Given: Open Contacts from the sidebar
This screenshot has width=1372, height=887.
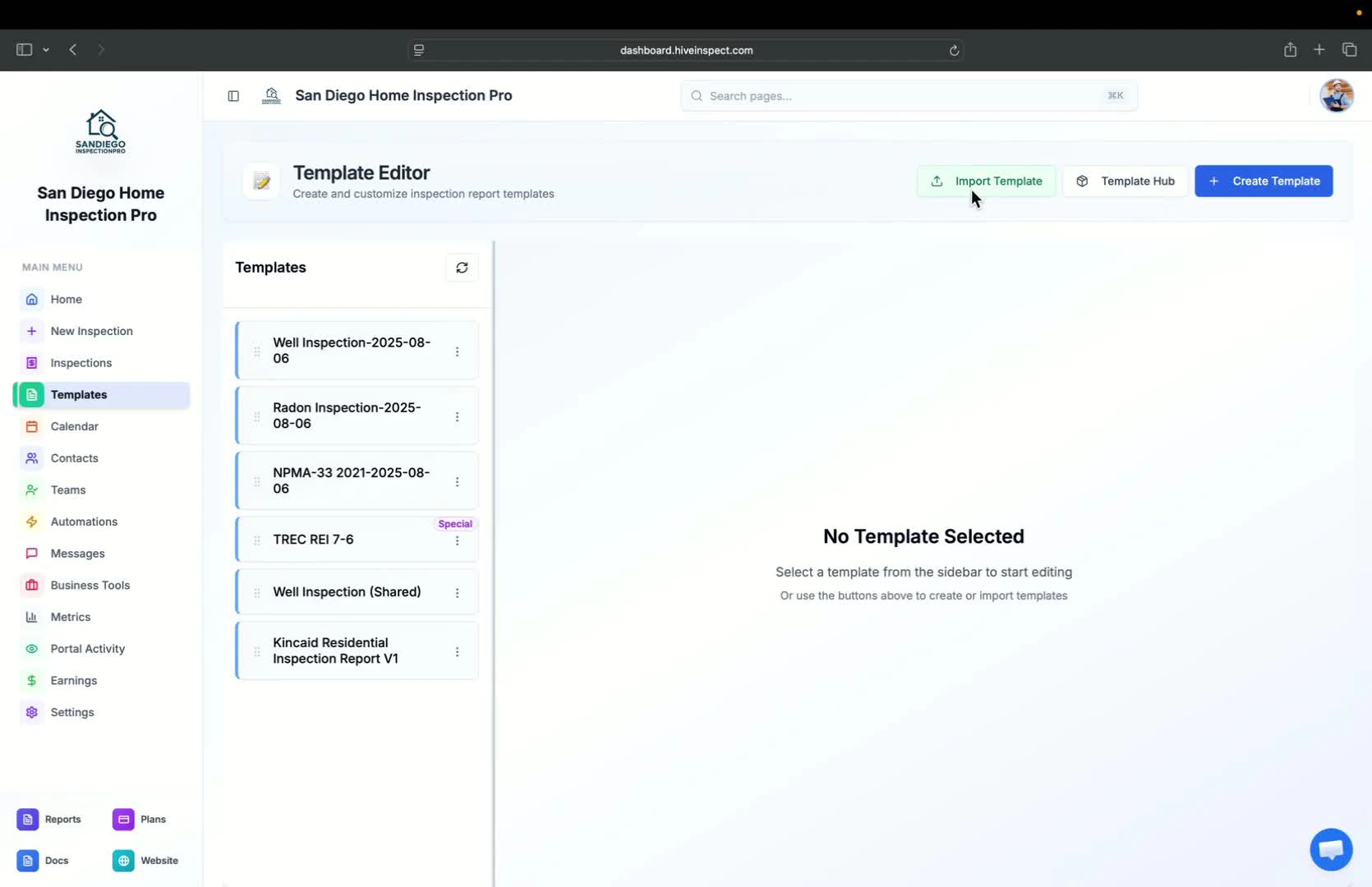Looking at the screenshot, I should 101,458.
